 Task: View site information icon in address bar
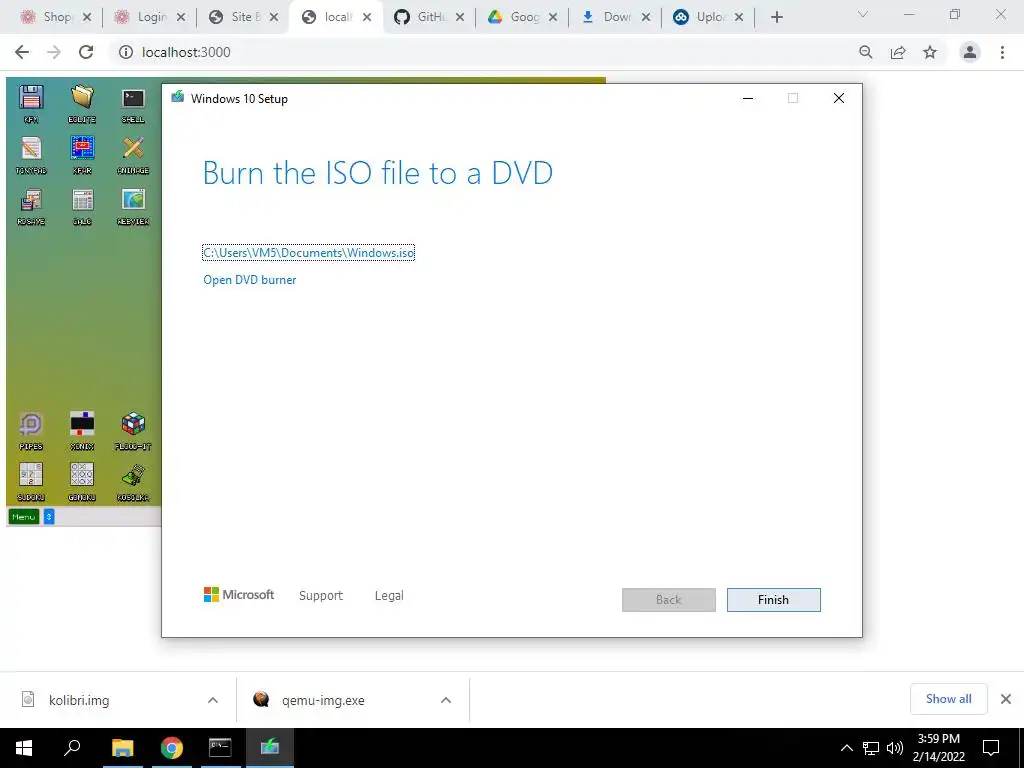point(125,52)
